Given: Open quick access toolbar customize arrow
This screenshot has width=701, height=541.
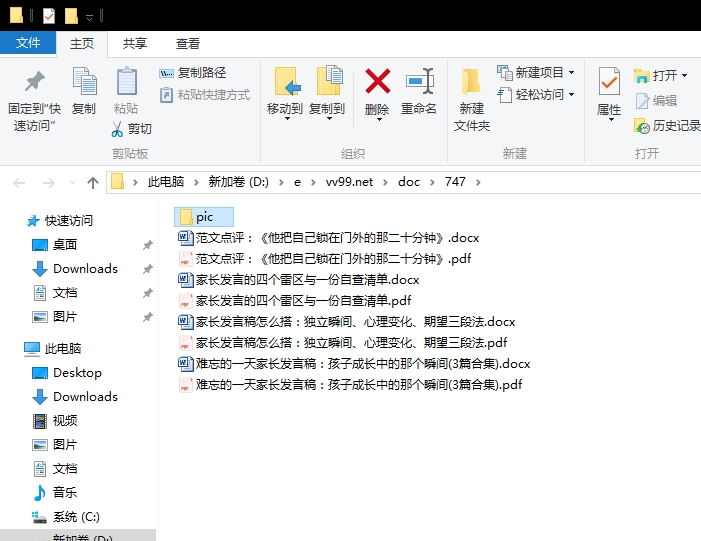Looking at the screenshot, I should pos(89,17).
